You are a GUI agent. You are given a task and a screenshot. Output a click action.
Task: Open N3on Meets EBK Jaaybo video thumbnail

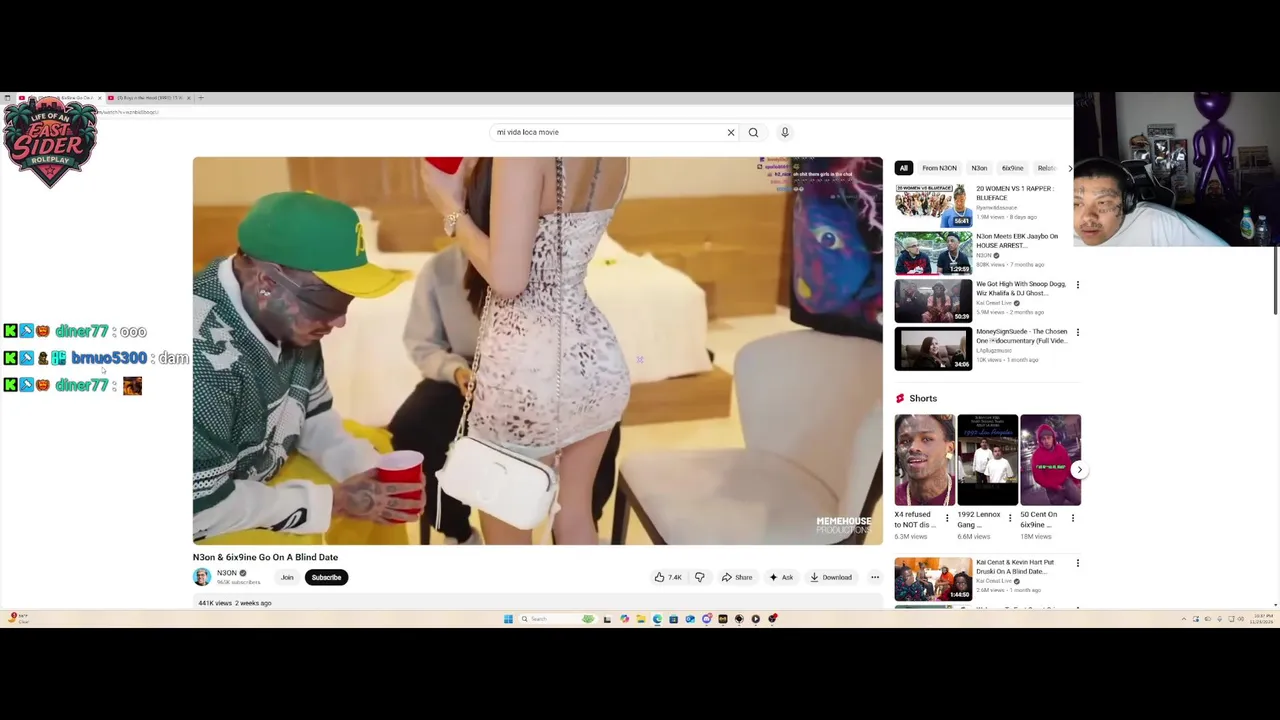933,253
